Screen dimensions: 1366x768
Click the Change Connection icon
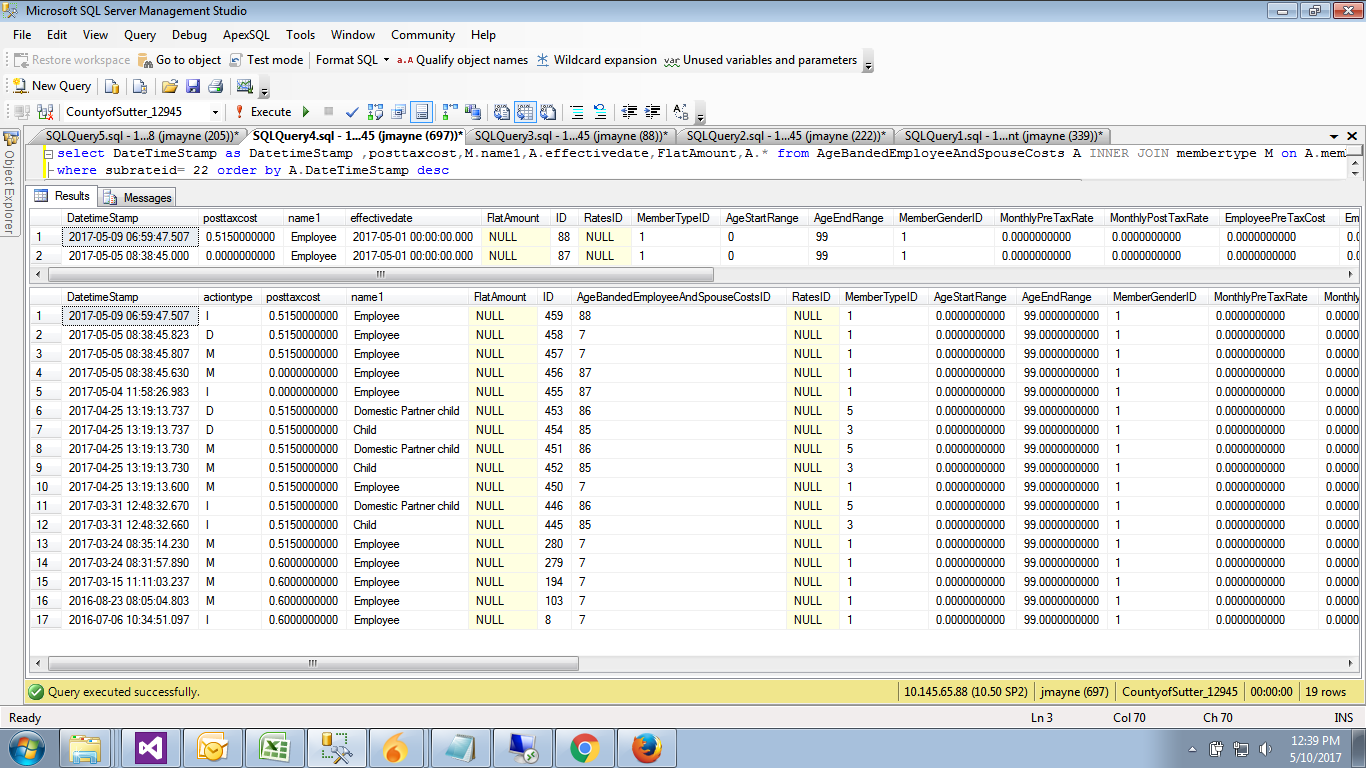[45, 112]
